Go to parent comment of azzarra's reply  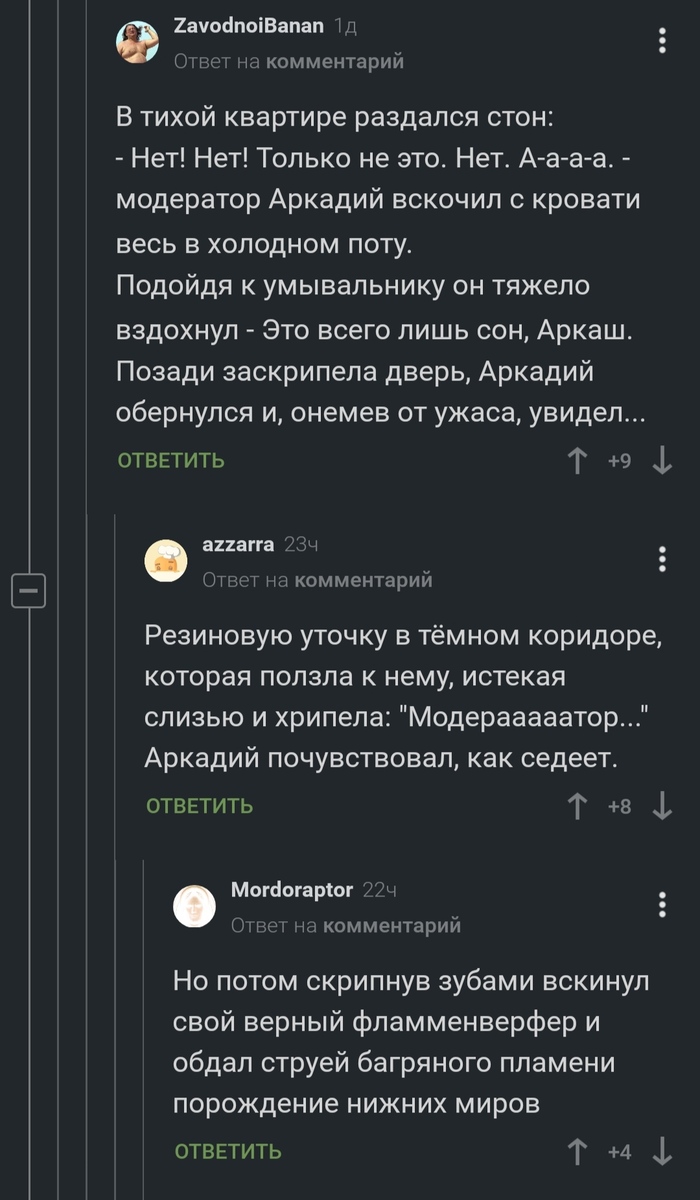365,579
